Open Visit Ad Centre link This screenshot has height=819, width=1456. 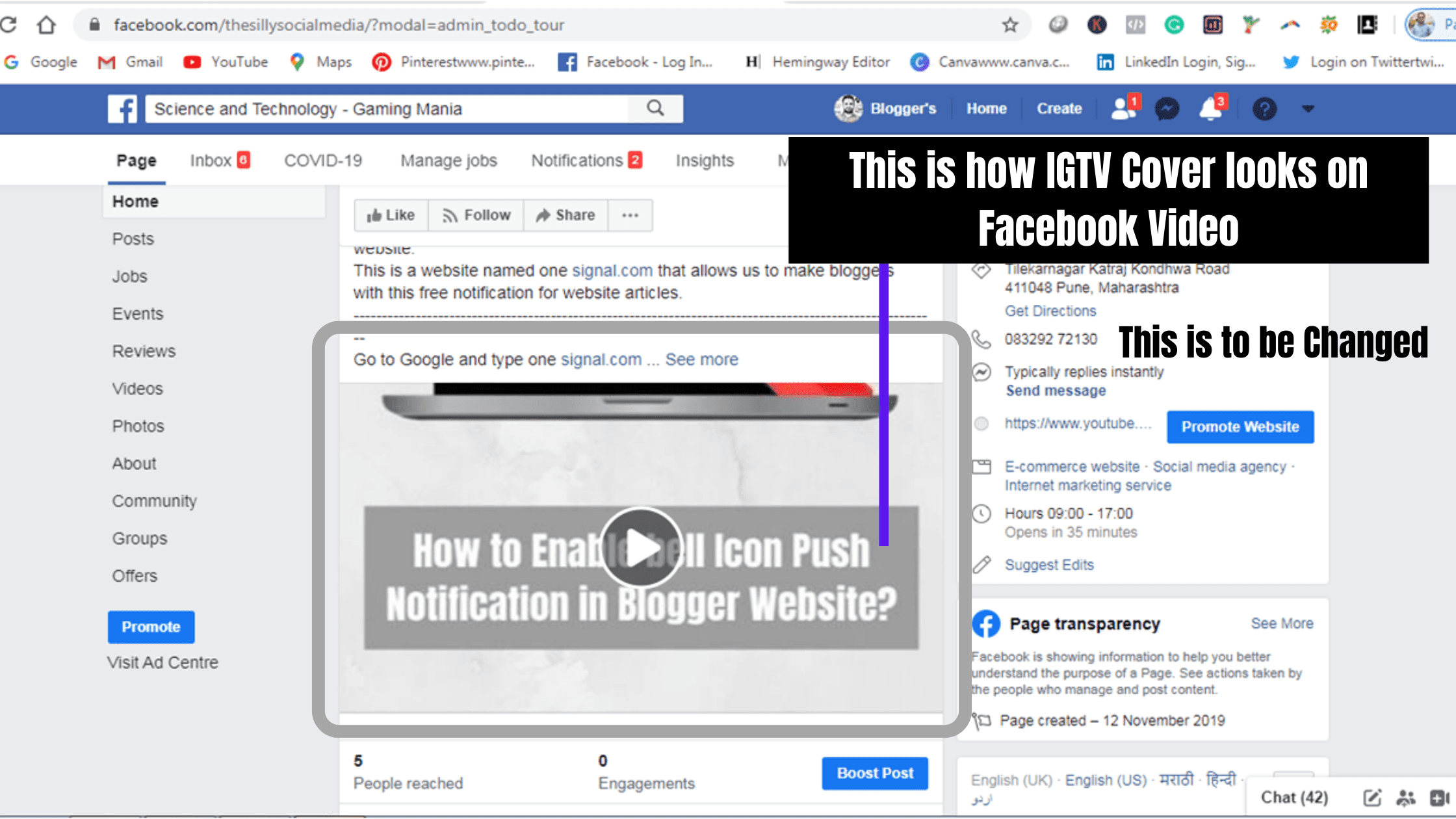click(x=162, y=662)
